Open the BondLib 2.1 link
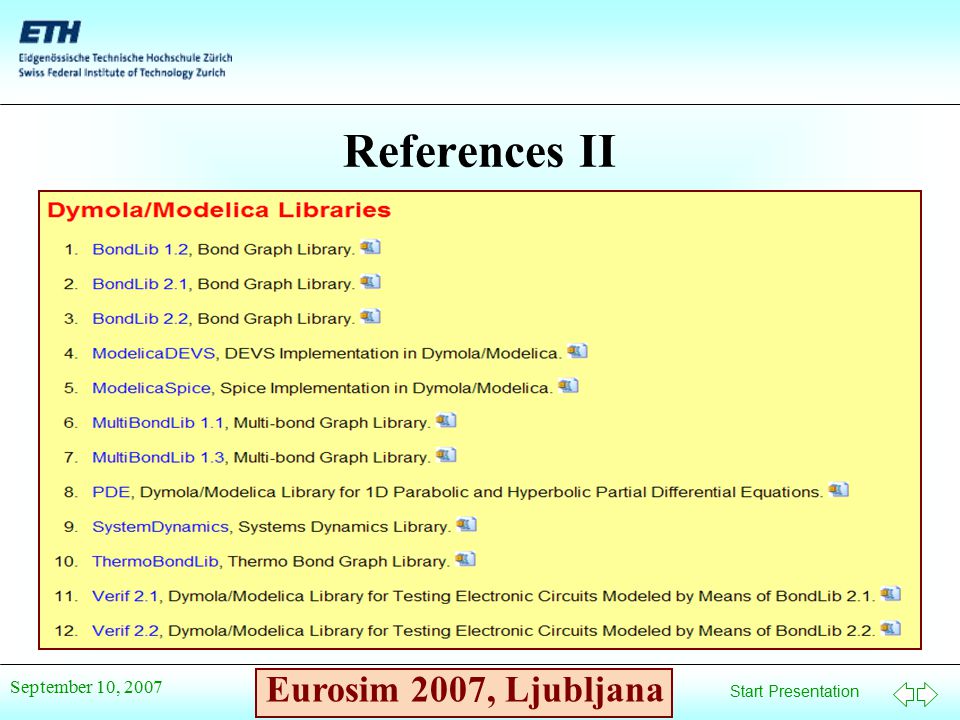The image size is (960, 720). coord(140,285)
